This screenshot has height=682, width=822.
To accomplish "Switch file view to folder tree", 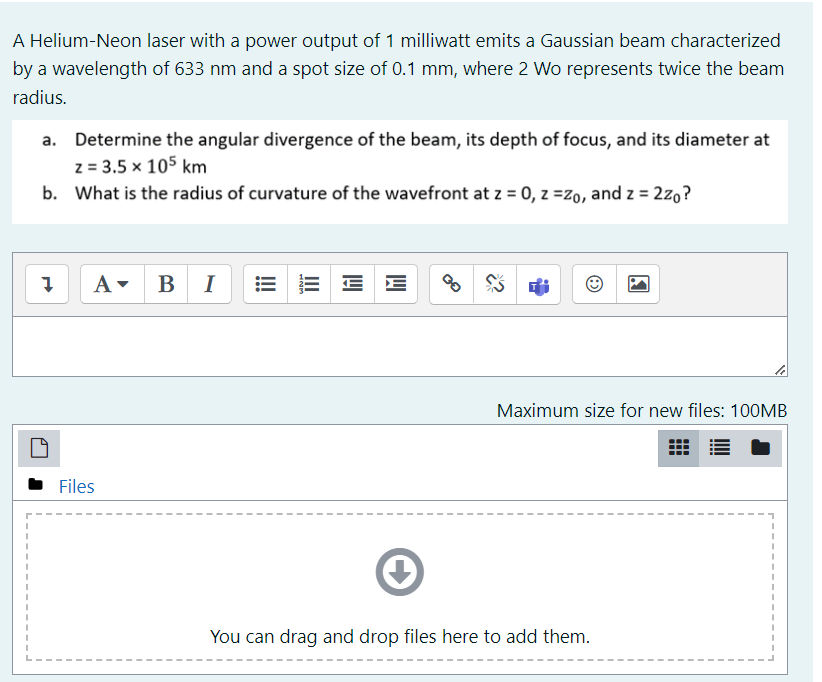I will pyautogui.click(x=761, y=448).
